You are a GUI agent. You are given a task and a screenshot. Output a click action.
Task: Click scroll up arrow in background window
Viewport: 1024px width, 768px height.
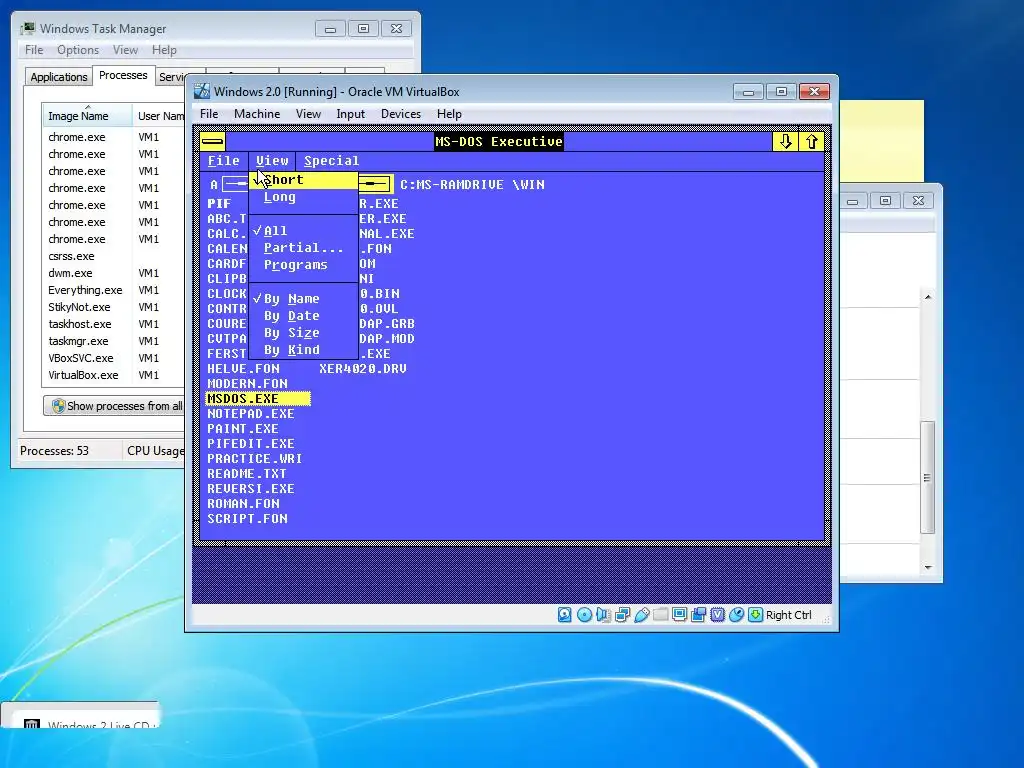927,297
